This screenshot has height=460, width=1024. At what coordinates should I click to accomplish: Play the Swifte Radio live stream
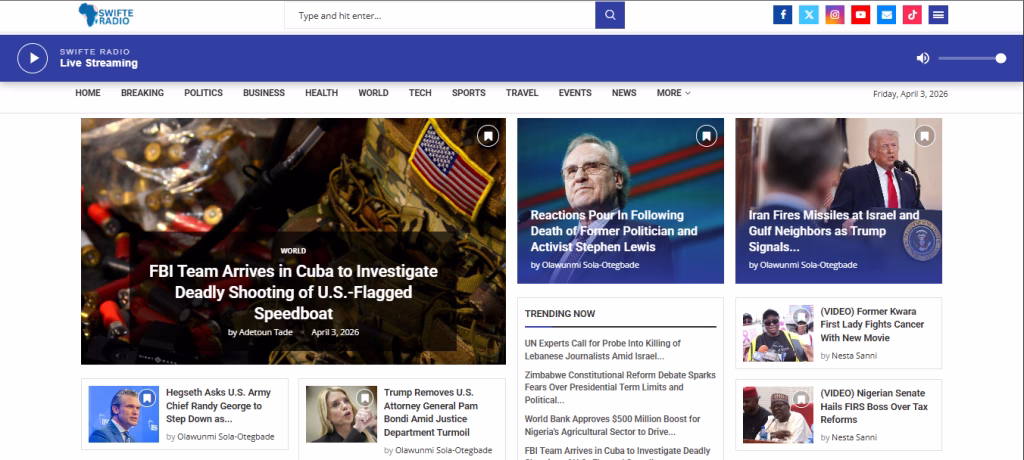(x=32, y=58)
